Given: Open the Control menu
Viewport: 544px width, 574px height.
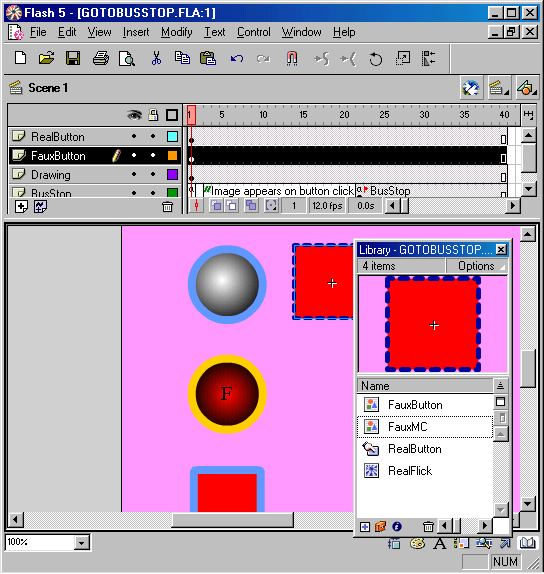Looking at the screenshot, I should pos(253,32).
